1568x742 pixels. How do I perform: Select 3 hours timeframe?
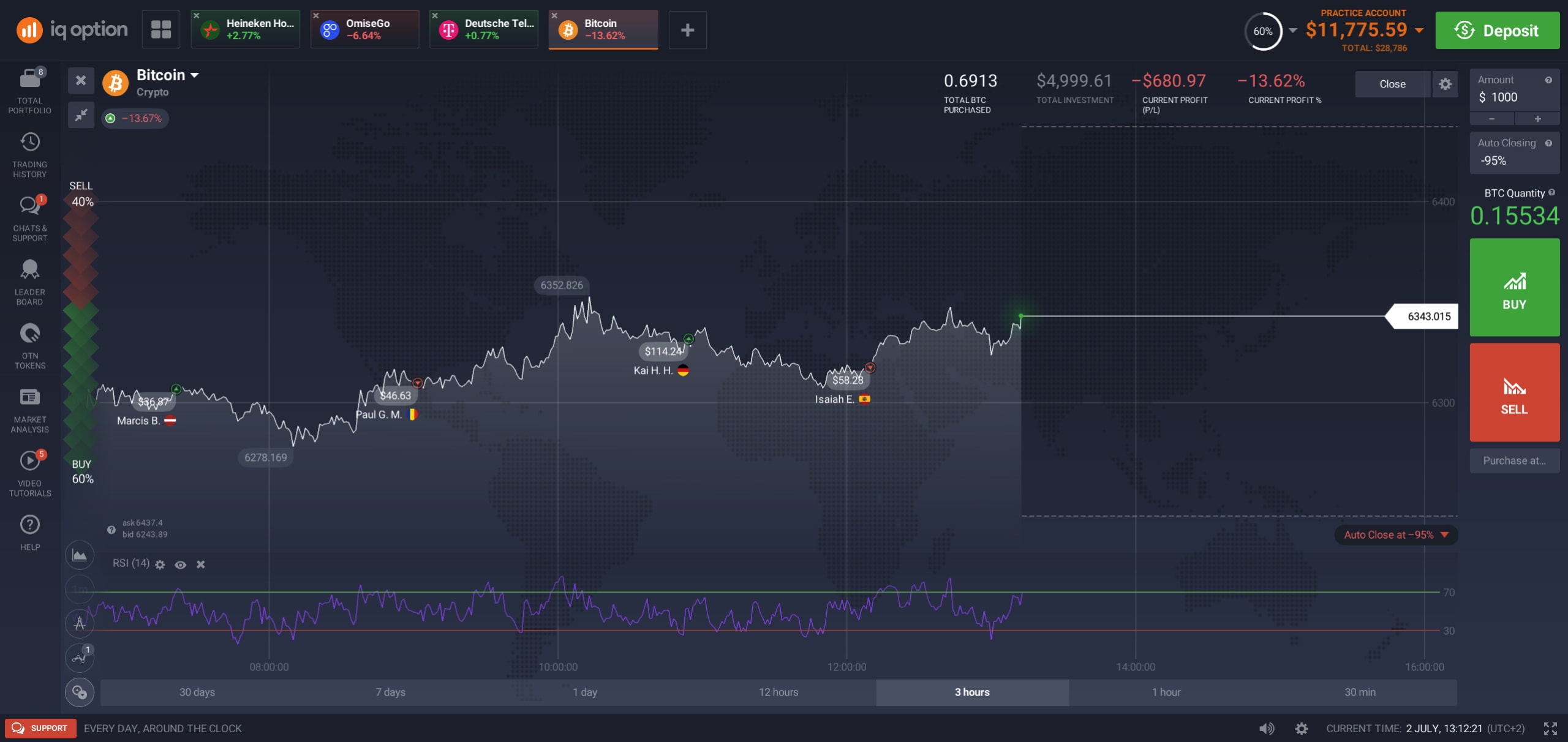pyautogui.click(x=972, y=692)
